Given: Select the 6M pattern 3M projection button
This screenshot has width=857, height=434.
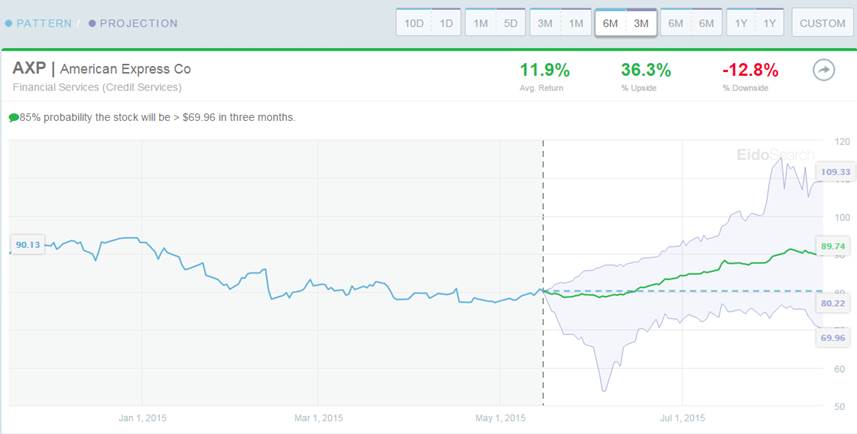Looking at the screenshot, I should tap(626, 23).
